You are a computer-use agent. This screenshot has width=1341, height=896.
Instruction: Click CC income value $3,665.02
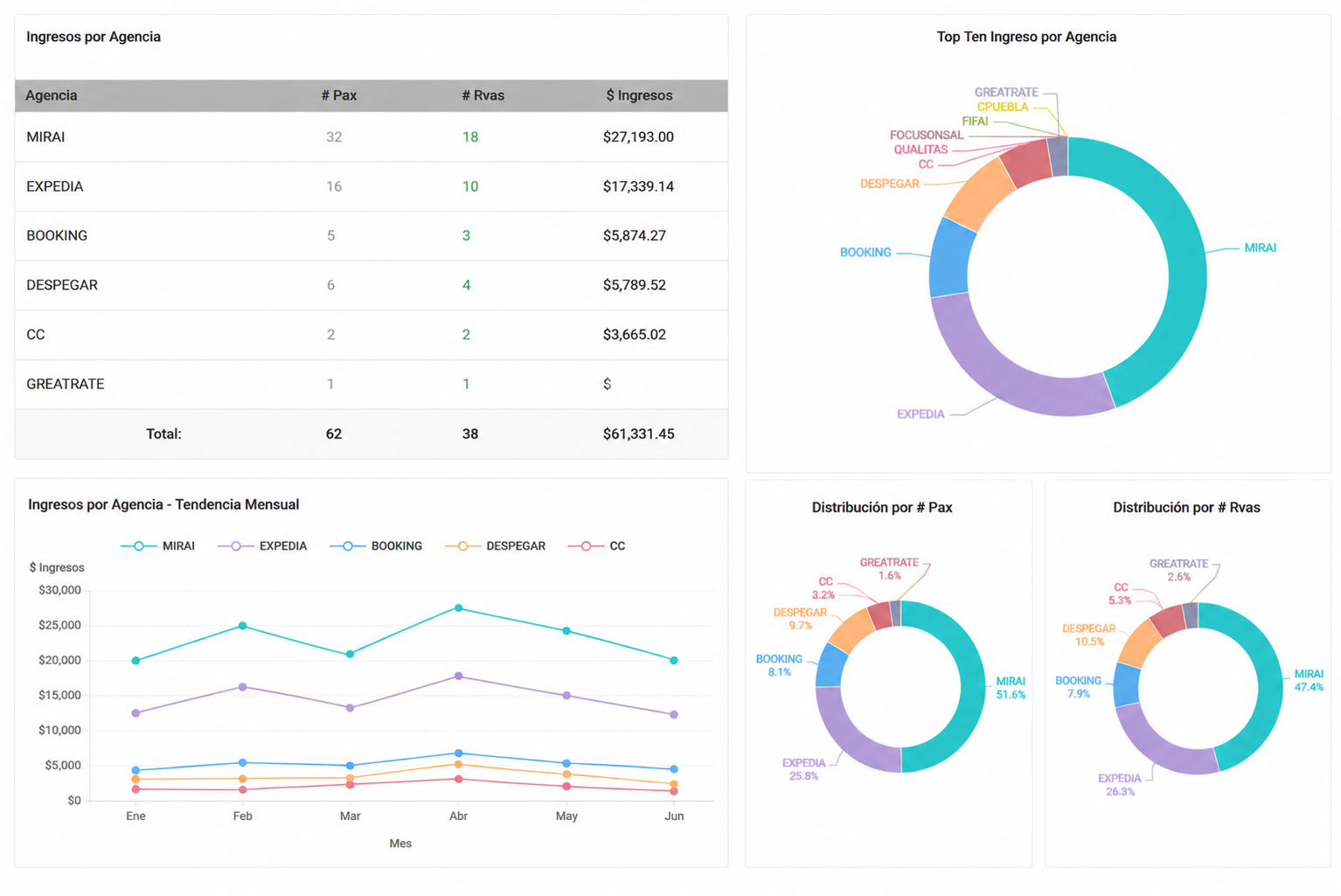pos(635,335)
